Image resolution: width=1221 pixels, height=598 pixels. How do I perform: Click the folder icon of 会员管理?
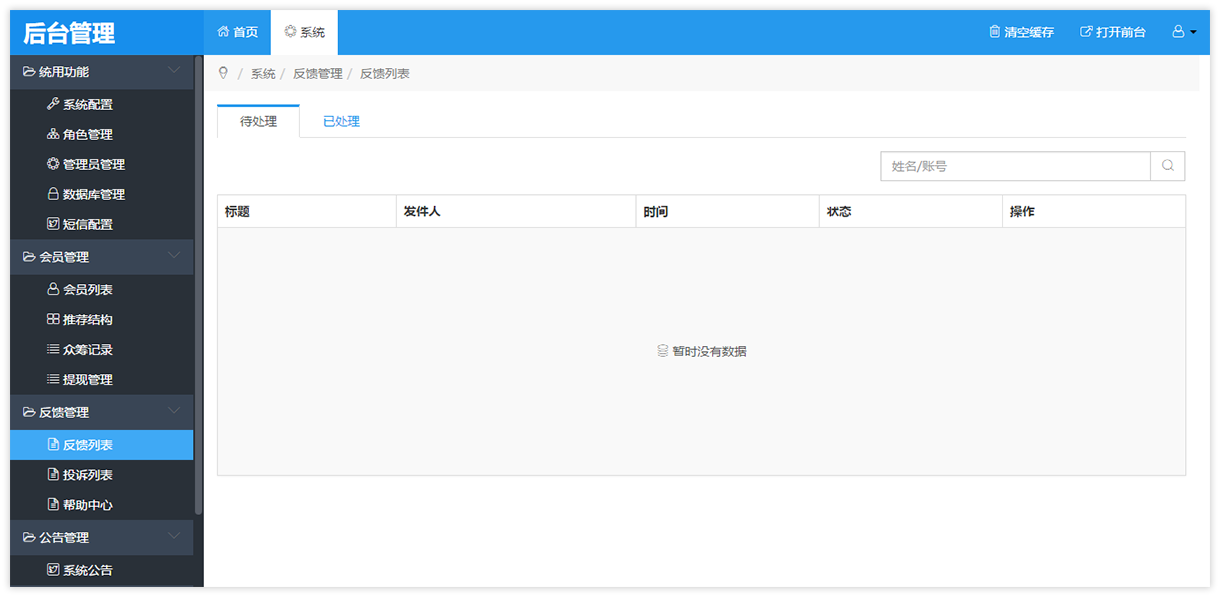tap(29, 257)
